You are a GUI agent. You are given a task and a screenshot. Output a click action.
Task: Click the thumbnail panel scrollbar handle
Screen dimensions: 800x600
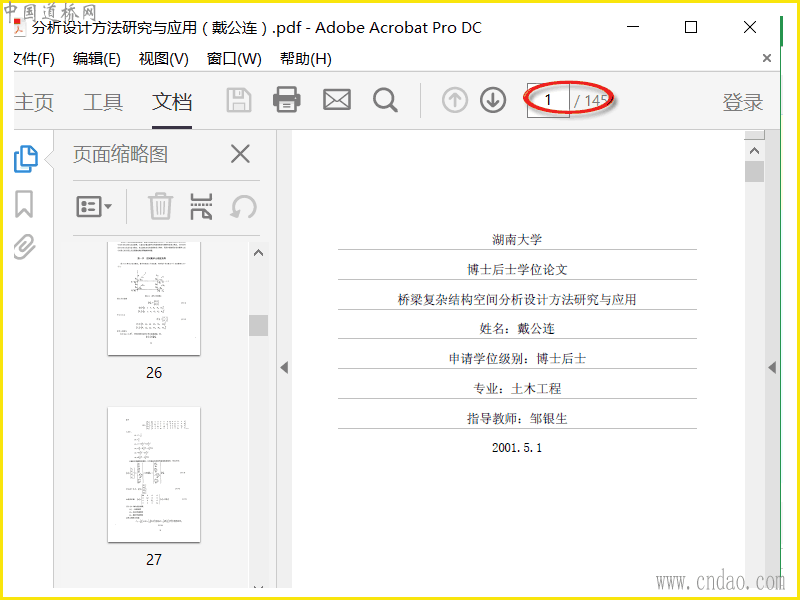coord(258,326)
